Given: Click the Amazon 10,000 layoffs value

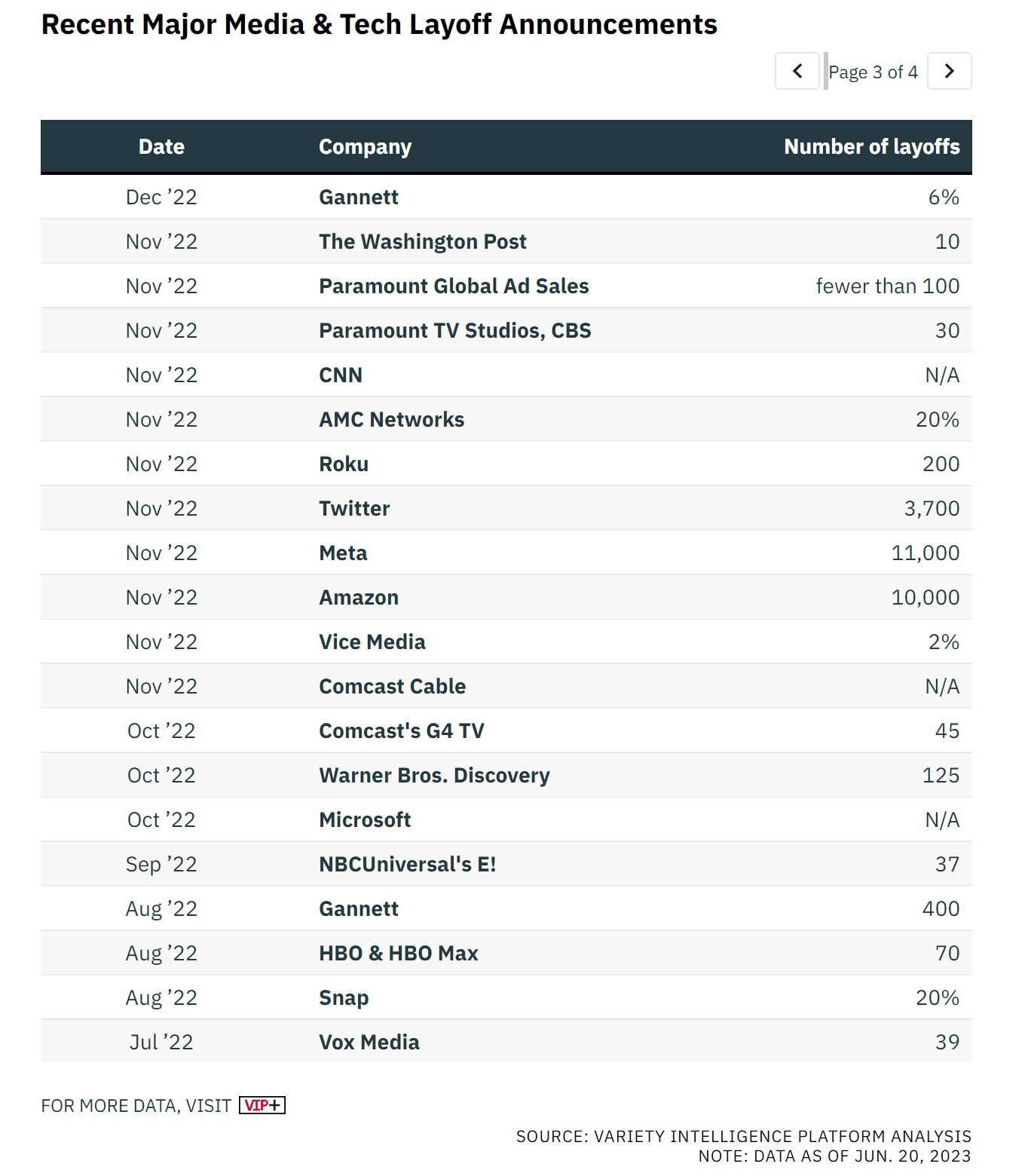Looking at the screenshot, I should click(x=926, y=597).
